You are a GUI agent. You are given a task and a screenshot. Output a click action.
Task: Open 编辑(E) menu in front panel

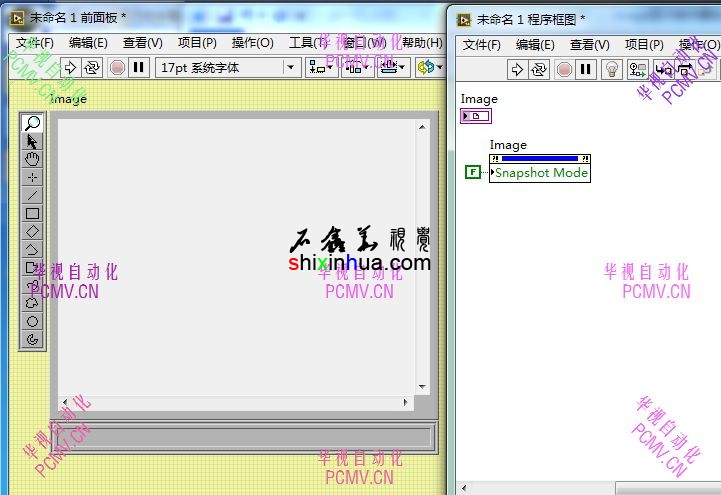(88, 43)
